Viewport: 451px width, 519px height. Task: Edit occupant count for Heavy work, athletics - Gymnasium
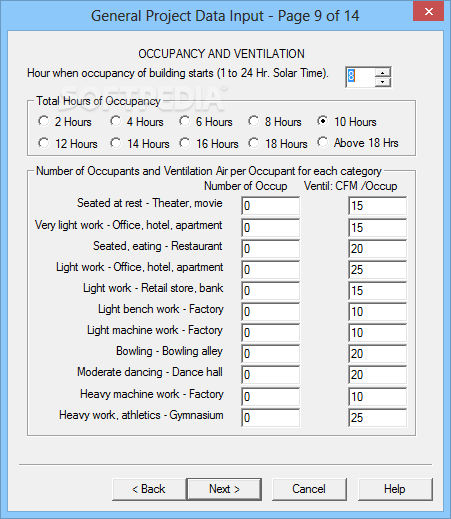[x=270, y=418]
